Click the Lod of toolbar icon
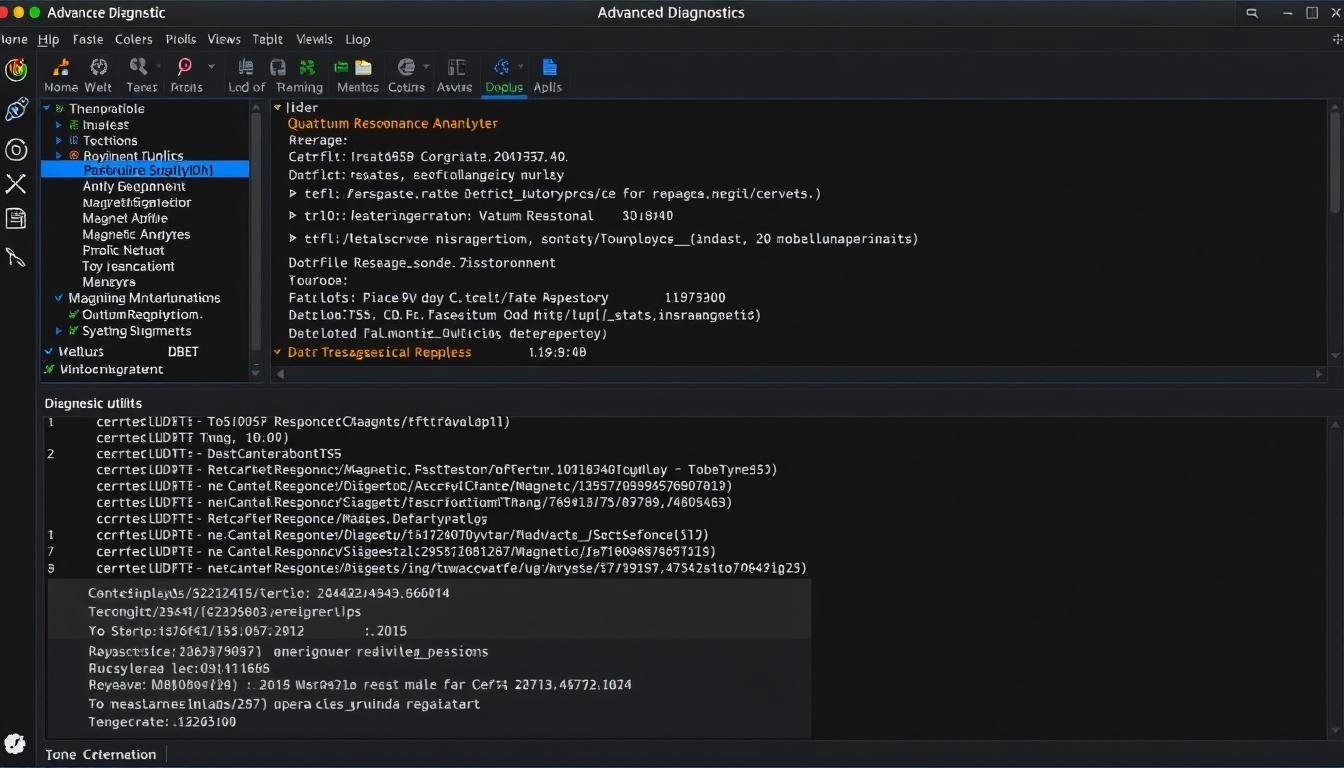This screenshot has height=768, width=1344. pyautogui.click(x=246, y=68)
